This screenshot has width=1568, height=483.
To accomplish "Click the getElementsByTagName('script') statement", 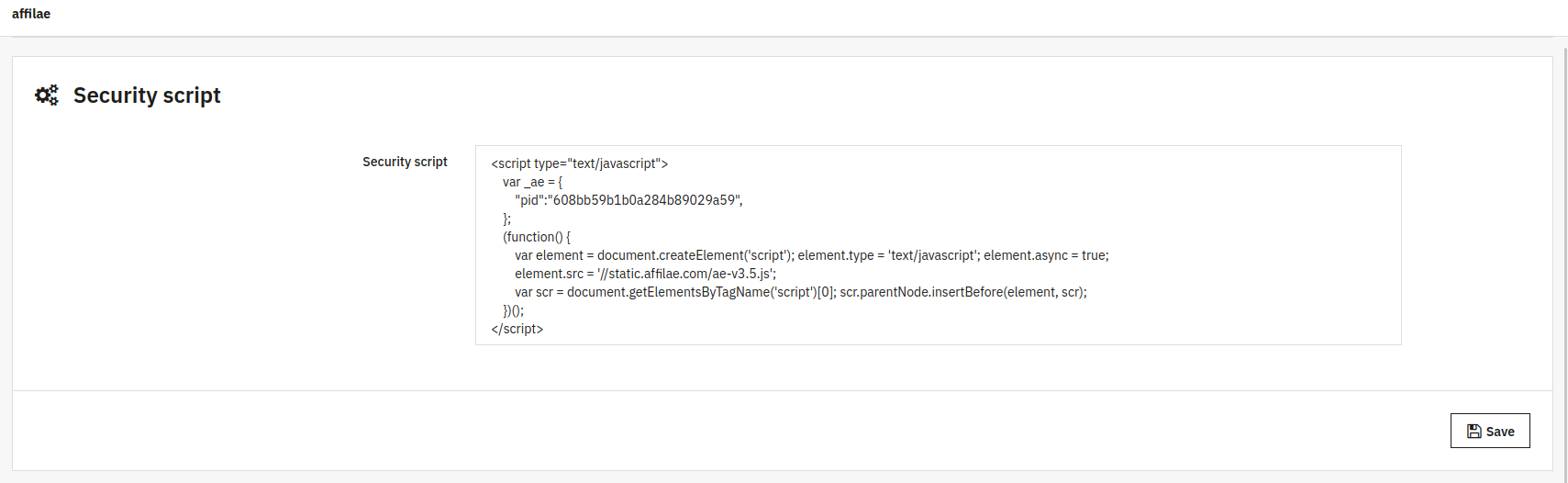I will tap(702, 292).
